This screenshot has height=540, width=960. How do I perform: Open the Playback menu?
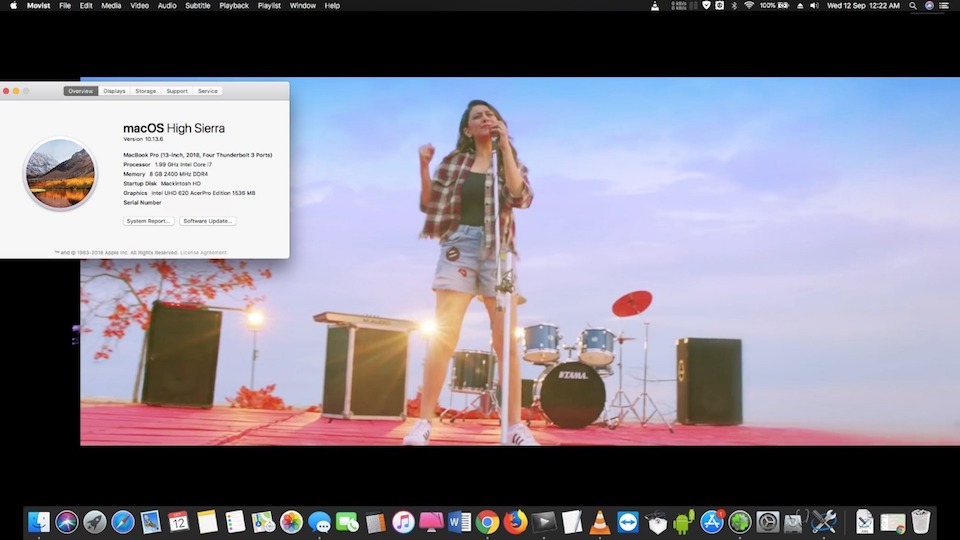[234, 6]
